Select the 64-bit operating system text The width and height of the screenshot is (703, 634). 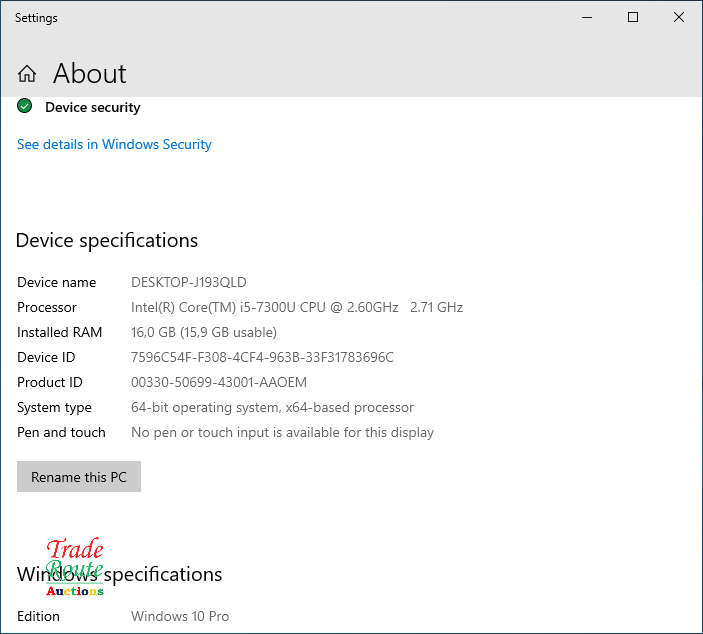(x=272, y=408)
